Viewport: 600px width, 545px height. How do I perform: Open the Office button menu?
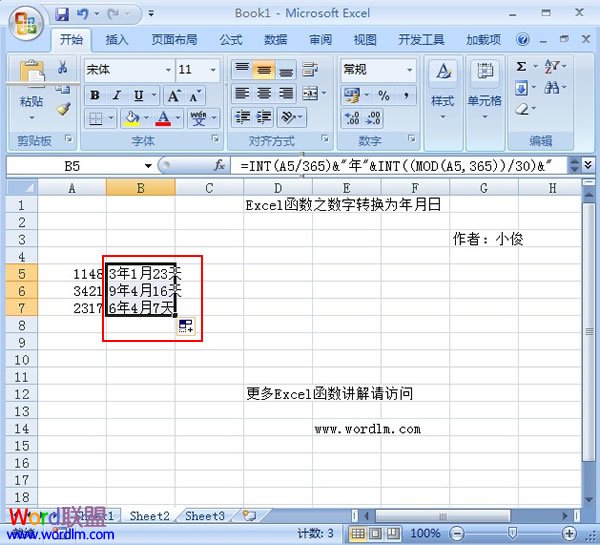click(x=26, y=23)
